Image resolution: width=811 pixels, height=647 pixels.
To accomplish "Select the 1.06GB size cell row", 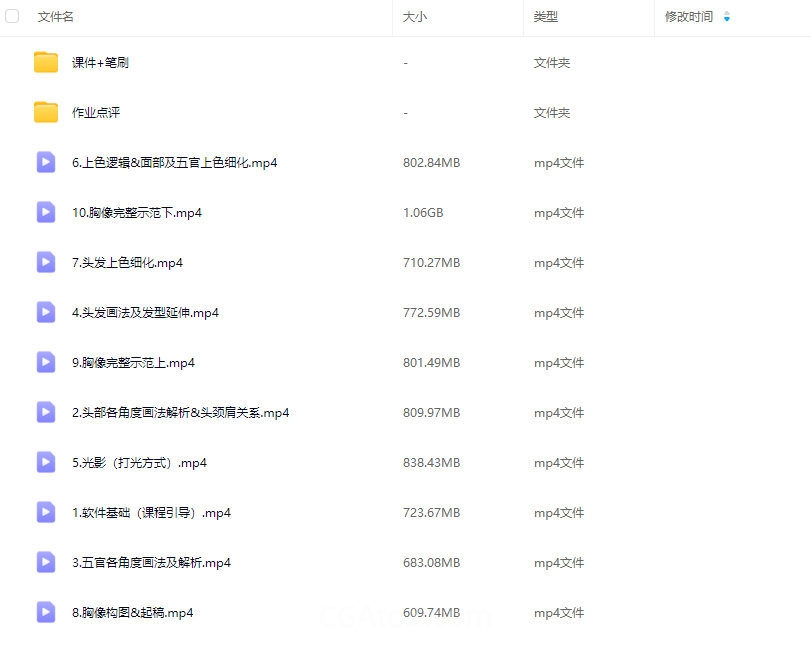I will click(423, 213).
